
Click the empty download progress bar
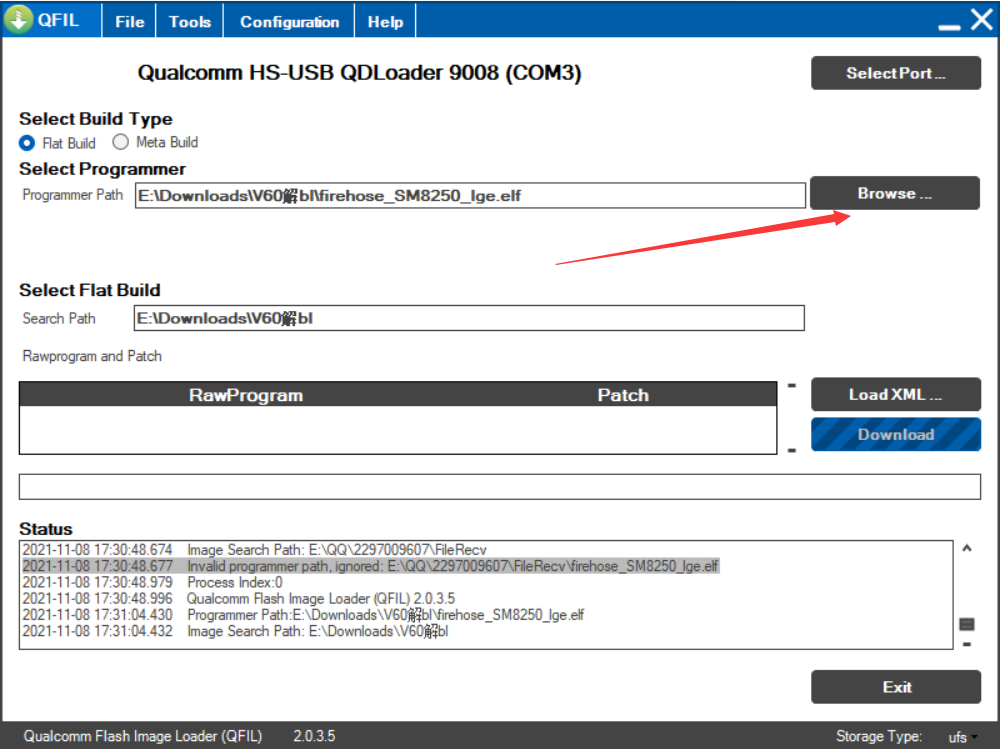500,486
